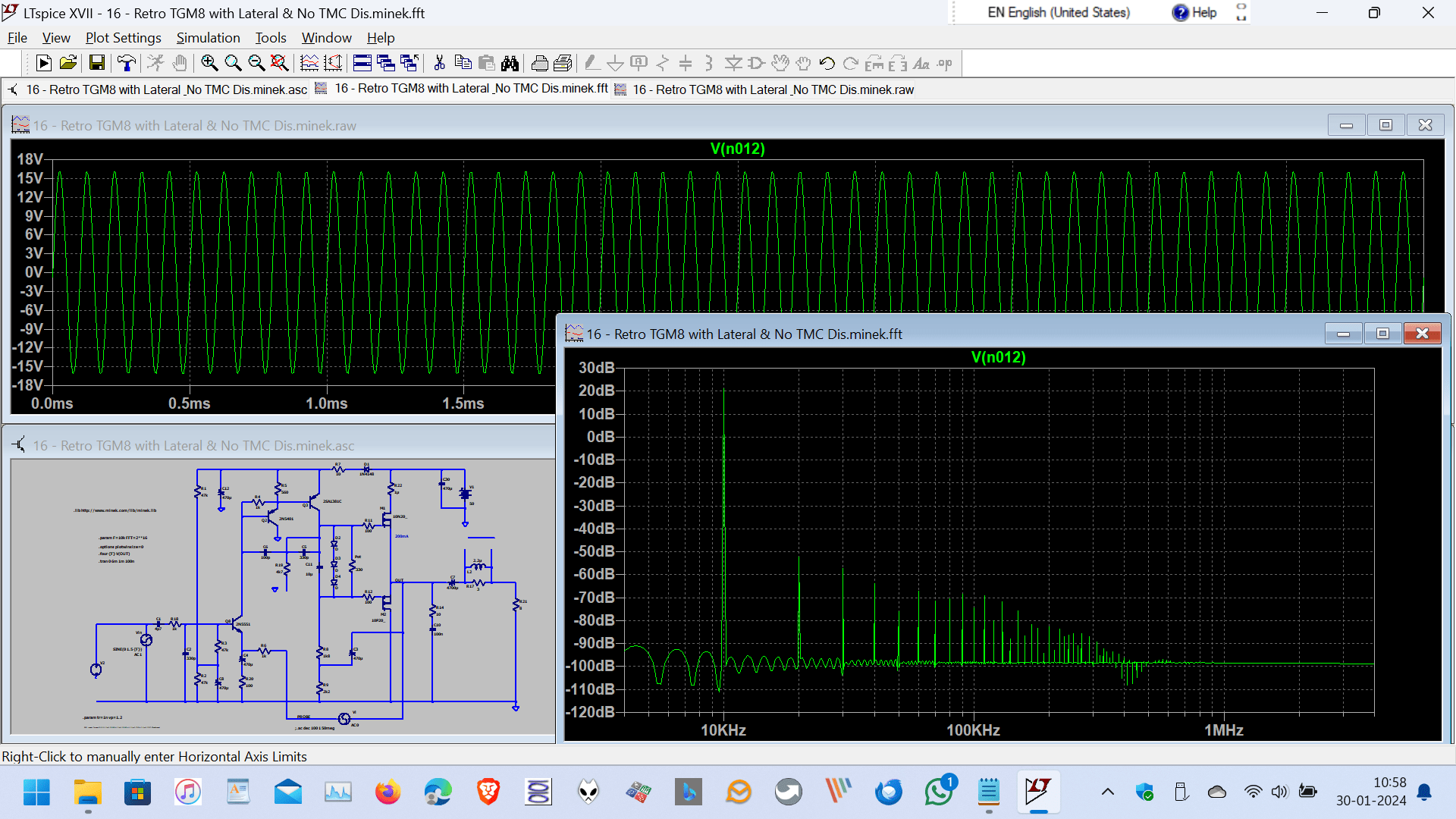This screenshot has width=1456, height=819.
Task: Click the Place Capacitor icon
Action: [686, 64]
